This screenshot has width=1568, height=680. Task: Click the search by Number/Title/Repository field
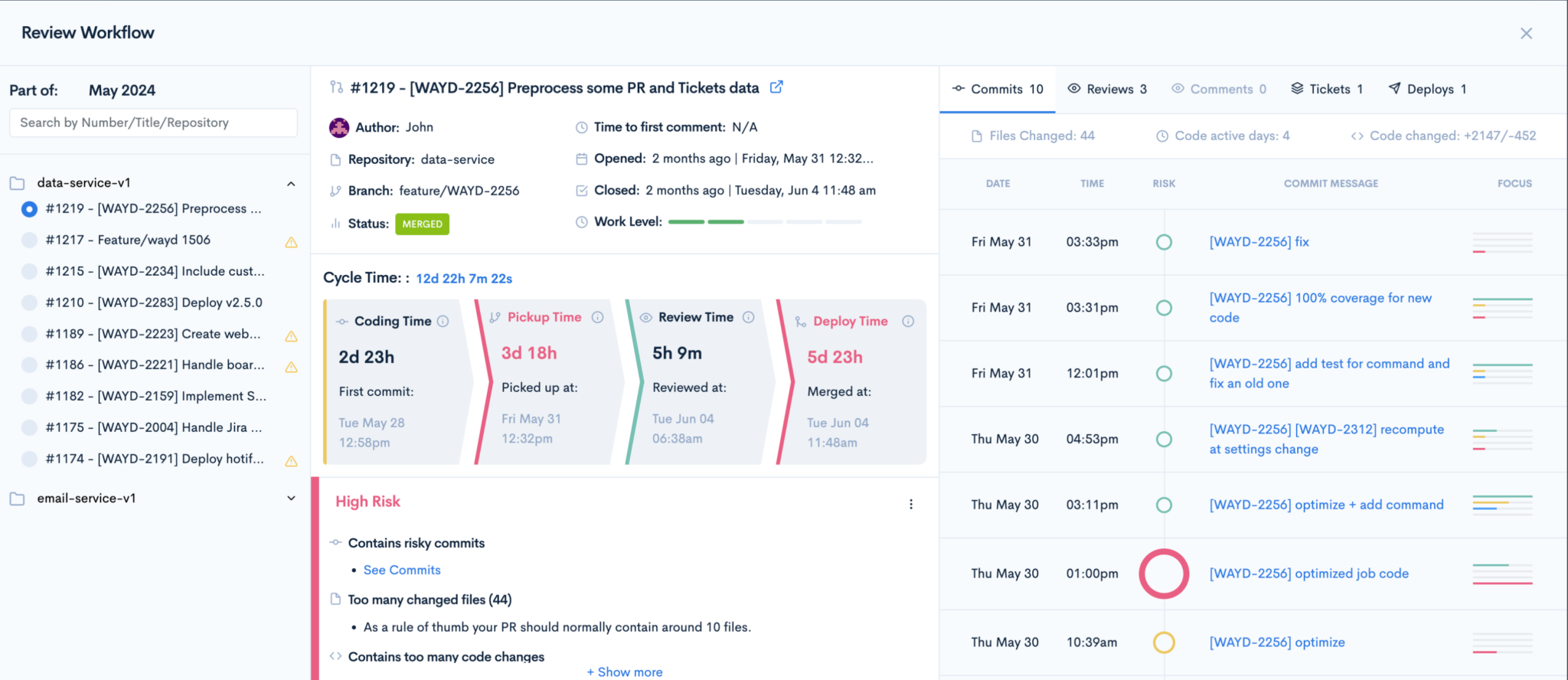pyautogui.click(x=152, y=123)
